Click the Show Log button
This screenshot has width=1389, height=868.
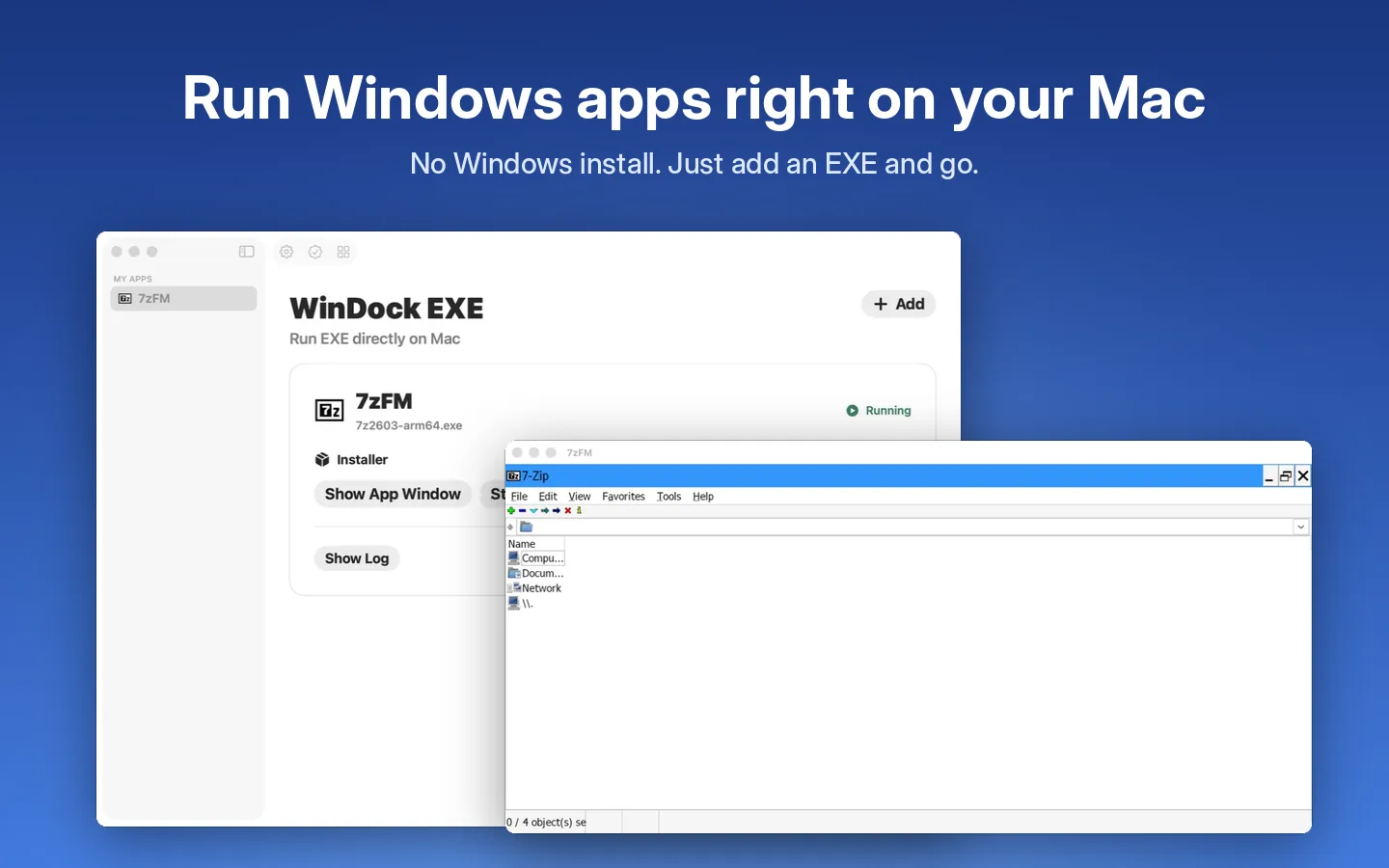click(357, 558)
